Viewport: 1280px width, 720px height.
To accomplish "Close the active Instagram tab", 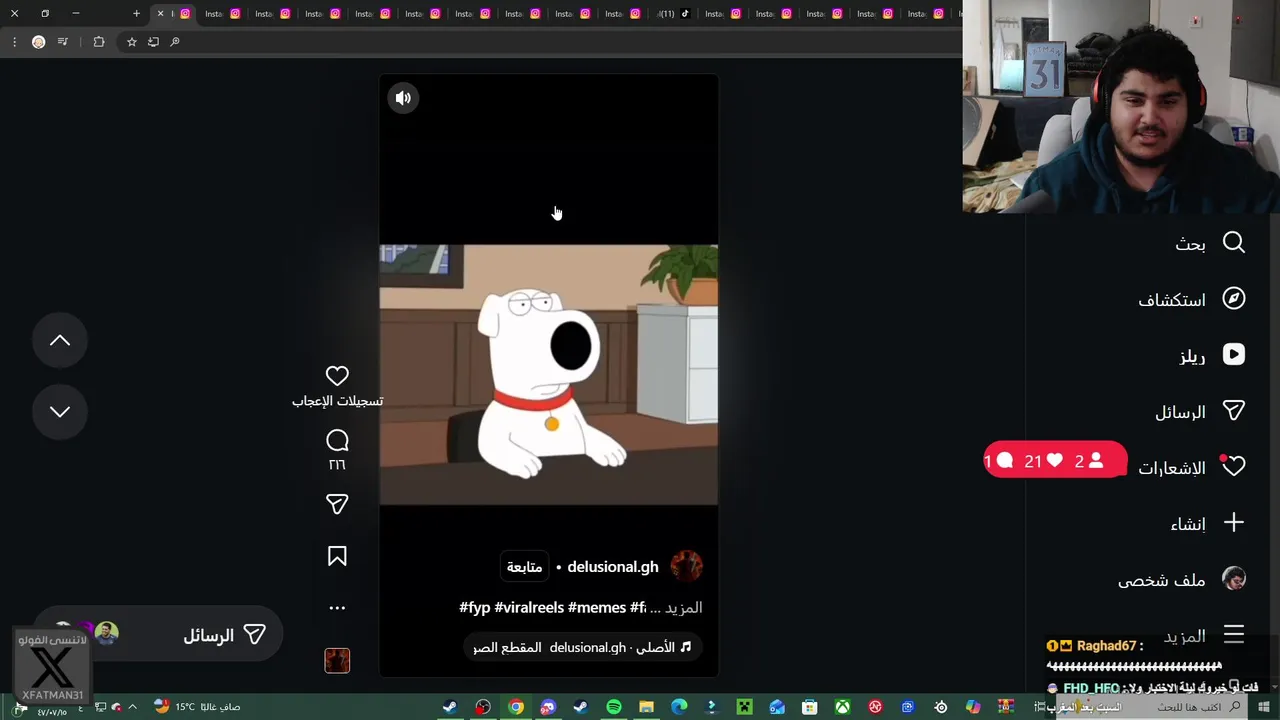I will [x=160, y=14].
